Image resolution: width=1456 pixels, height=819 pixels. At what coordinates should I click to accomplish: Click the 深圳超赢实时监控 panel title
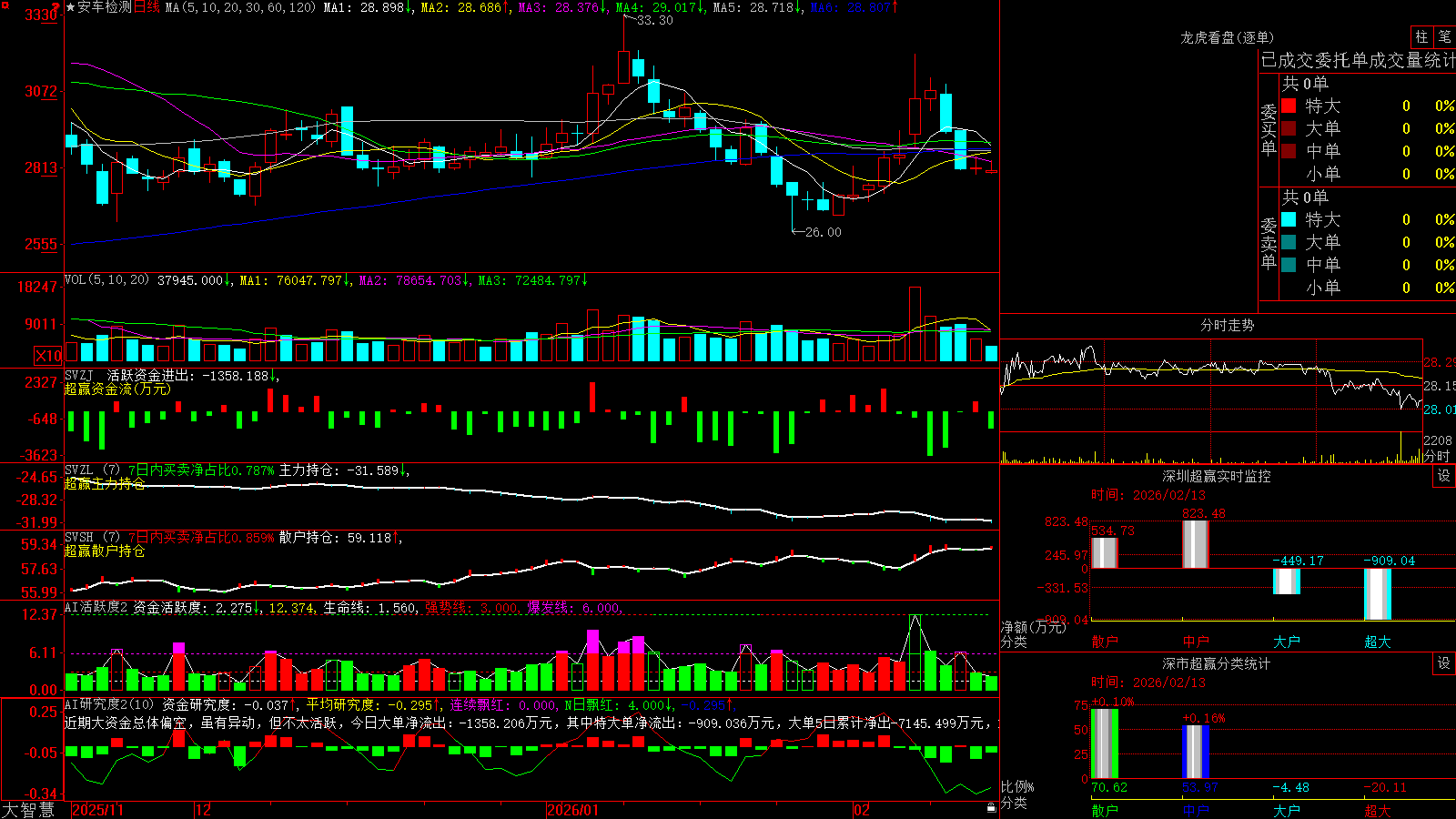[1217, 476]
